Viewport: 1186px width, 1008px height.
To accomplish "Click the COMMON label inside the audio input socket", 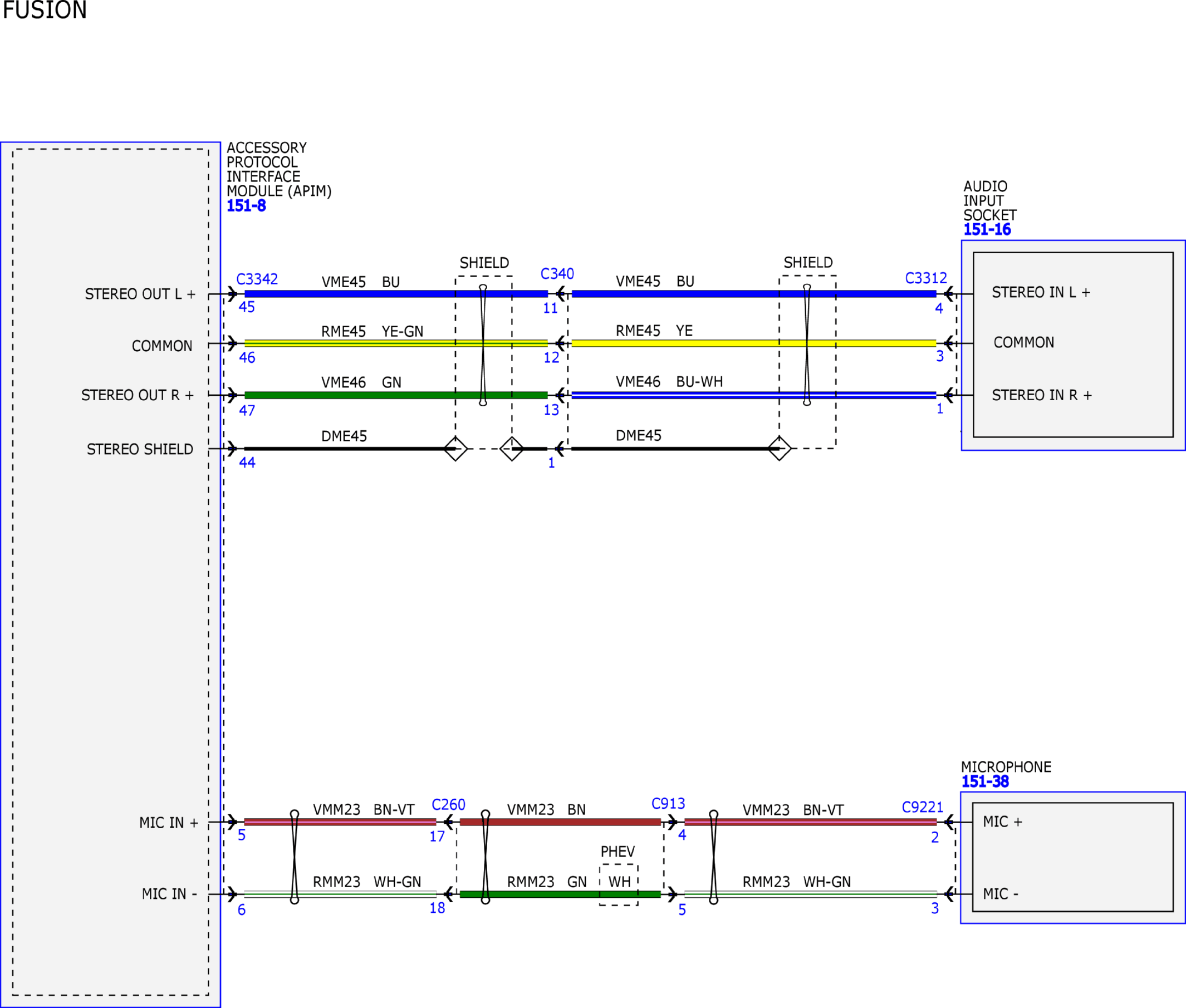I will point(1023,343).
